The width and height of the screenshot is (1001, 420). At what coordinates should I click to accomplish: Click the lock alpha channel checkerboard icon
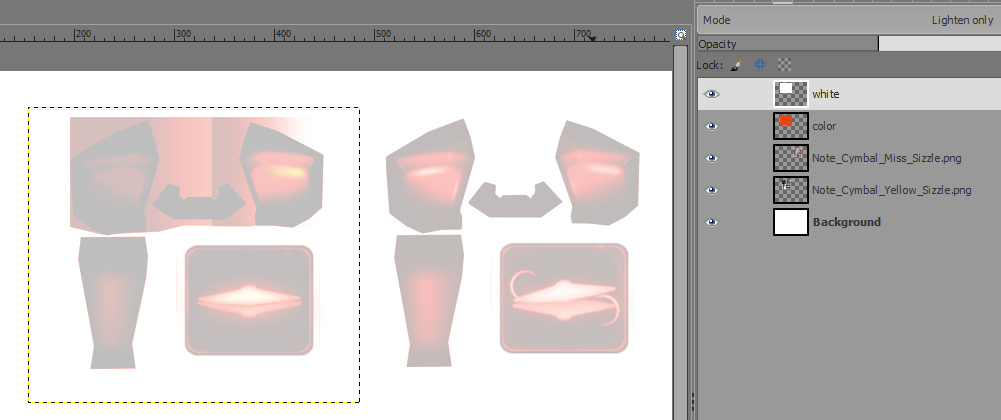click(784, 65)
